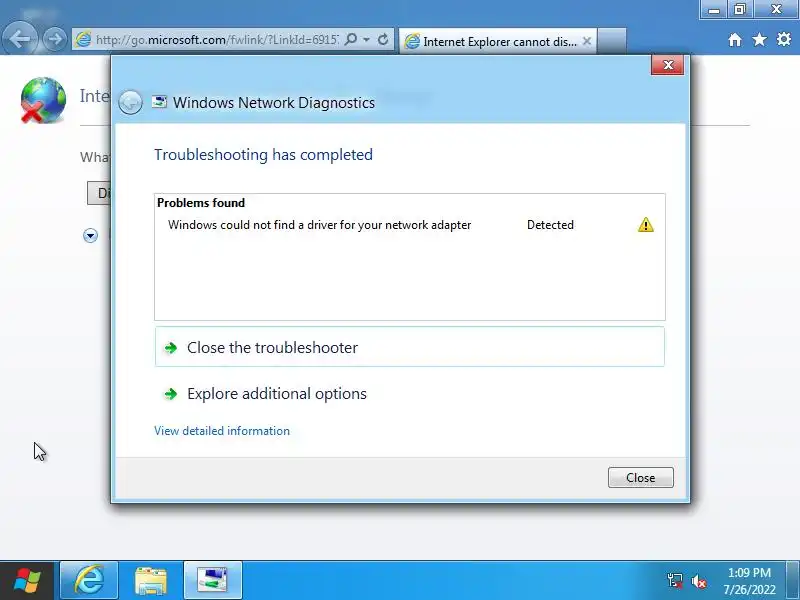Open Favorites star icon
The width and height of the screenshot is (800, 600).
(x=759, y=39)
